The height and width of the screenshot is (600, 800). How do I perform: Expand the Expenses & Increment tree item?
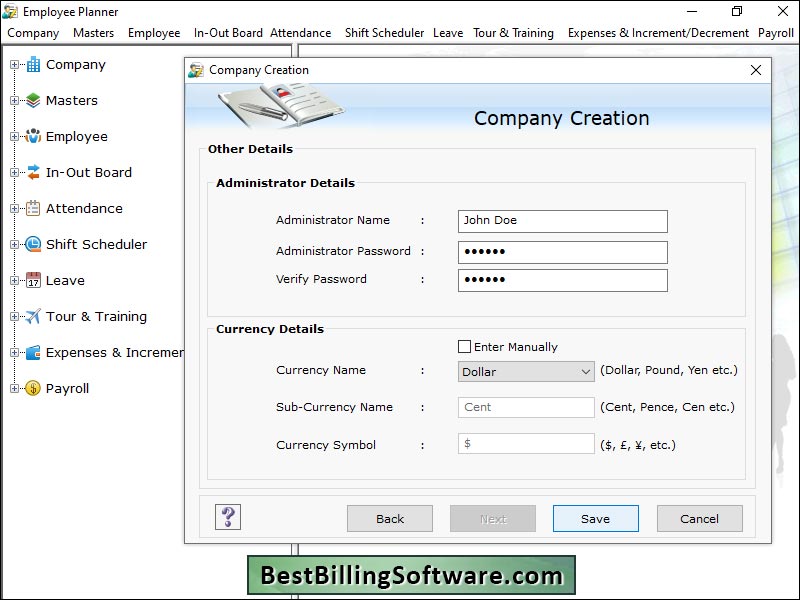(x=12, y=352)
